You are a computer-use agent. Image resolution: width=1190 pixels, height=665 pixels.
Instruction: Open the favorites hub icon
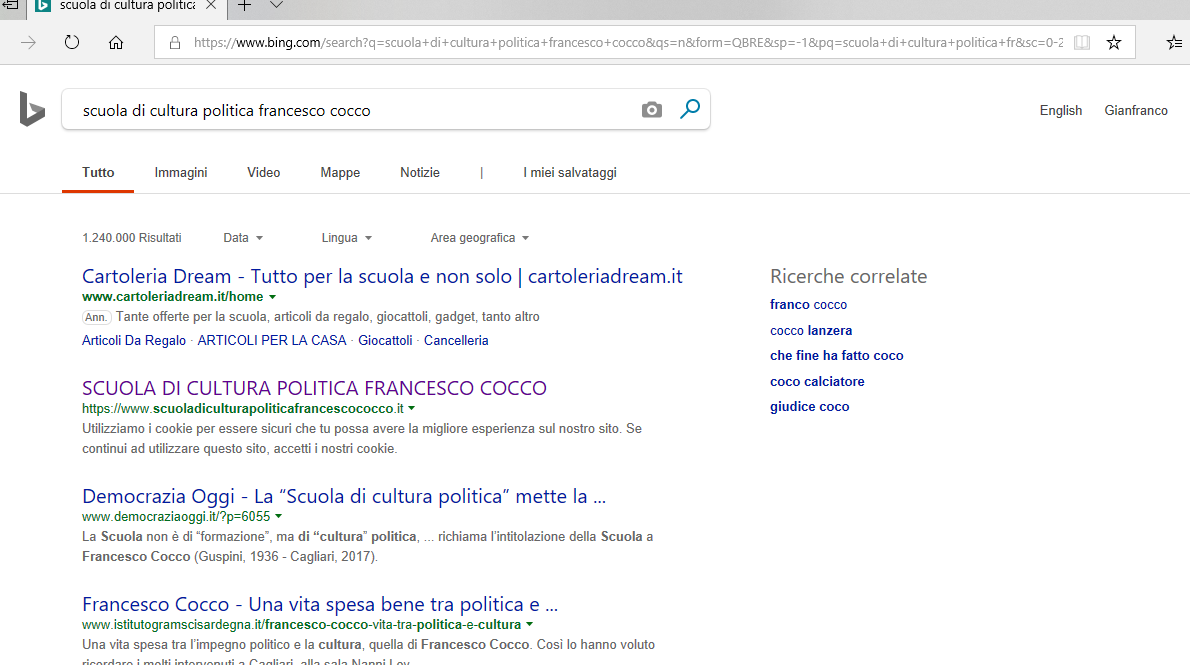click(1175, 43)
